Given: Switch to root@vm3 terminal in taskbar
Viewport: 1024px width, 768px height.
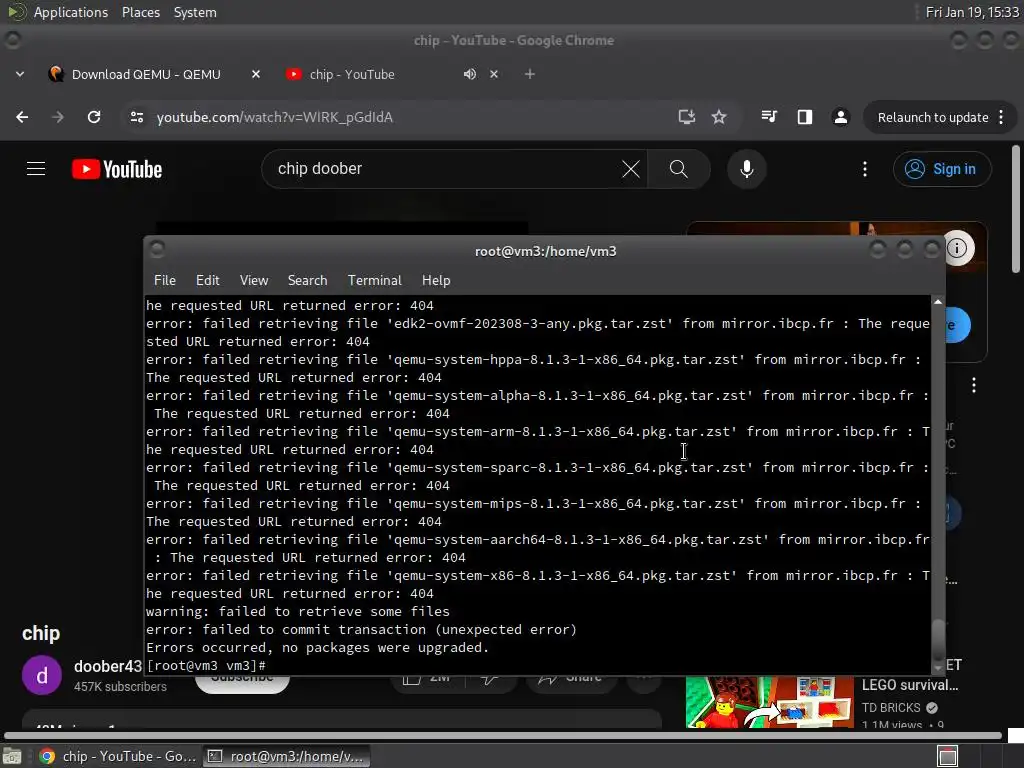Looking at the screenshot, I should click(287, 756).
